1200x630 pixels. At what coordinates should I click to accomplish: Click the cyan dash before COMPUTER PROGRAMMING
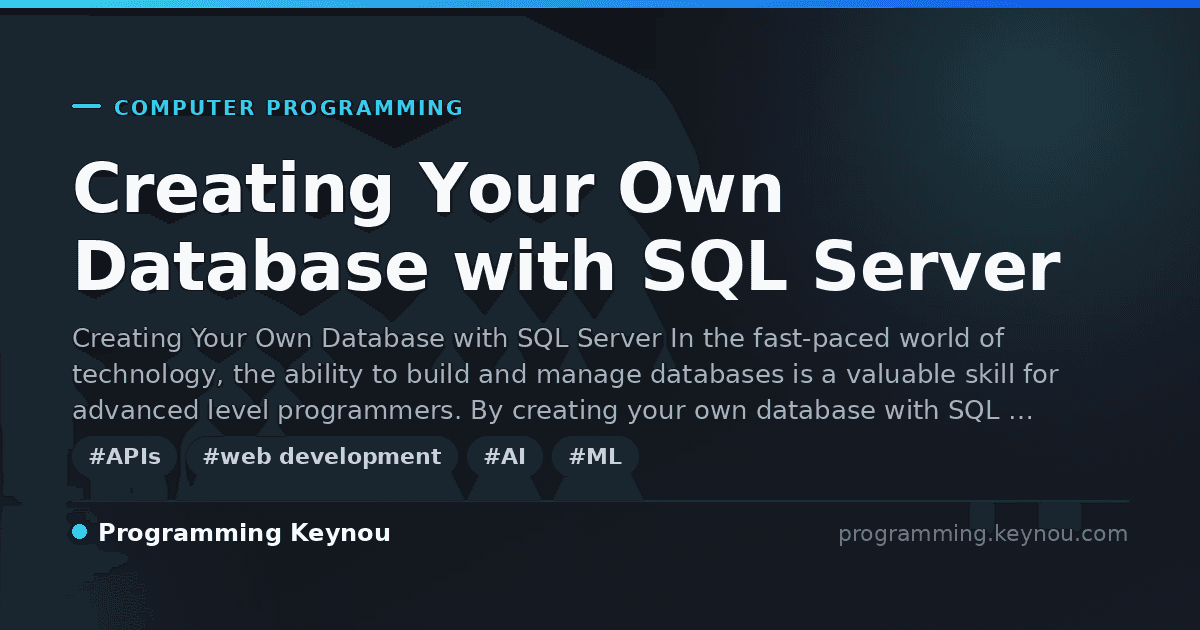pyautogui.click(x=87, y=106)
